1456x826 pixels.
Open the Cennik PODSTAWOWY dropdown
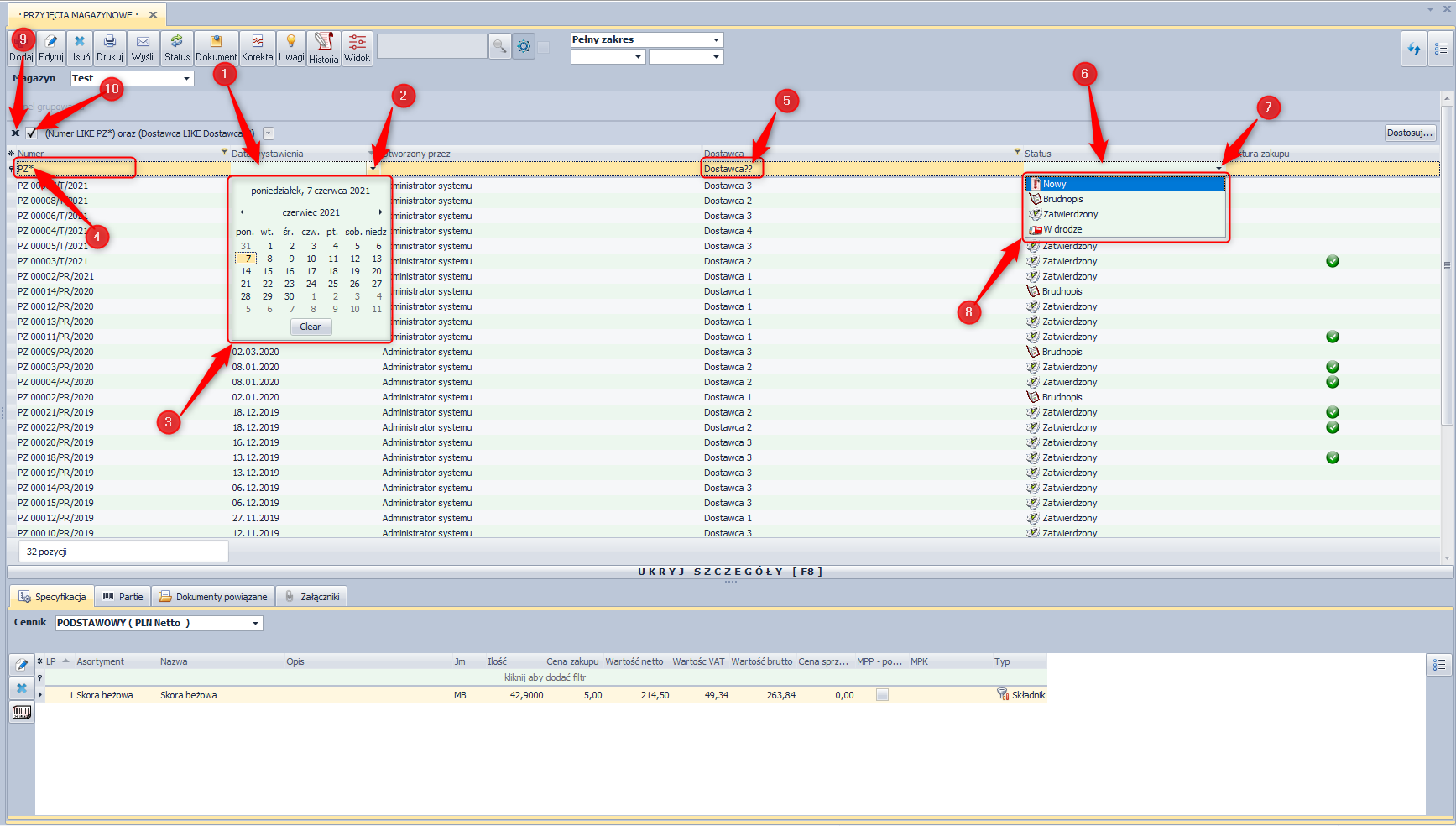click(x=255, y=624)
